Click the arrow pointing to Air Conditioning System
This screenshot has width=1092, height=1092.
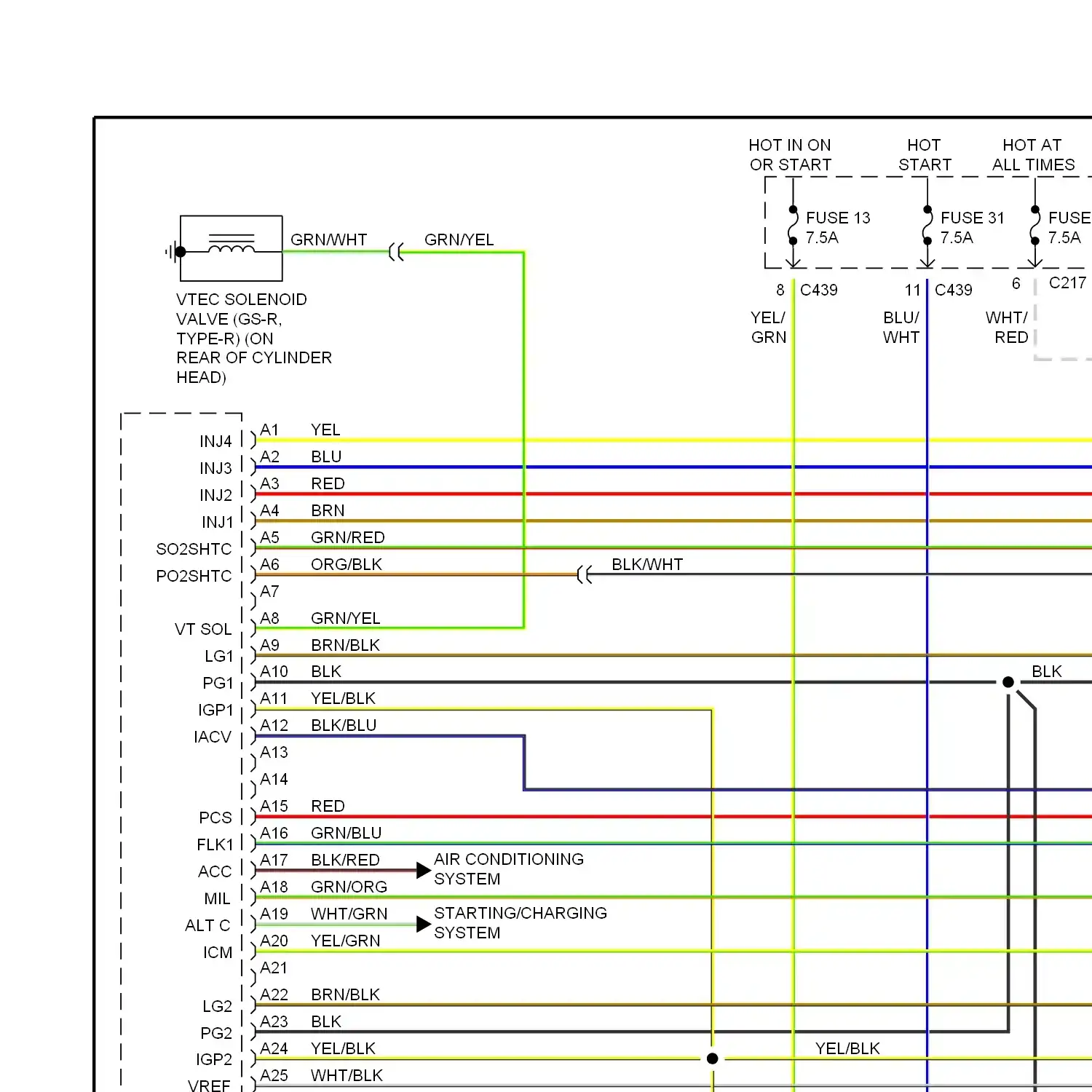pos(424,870)
